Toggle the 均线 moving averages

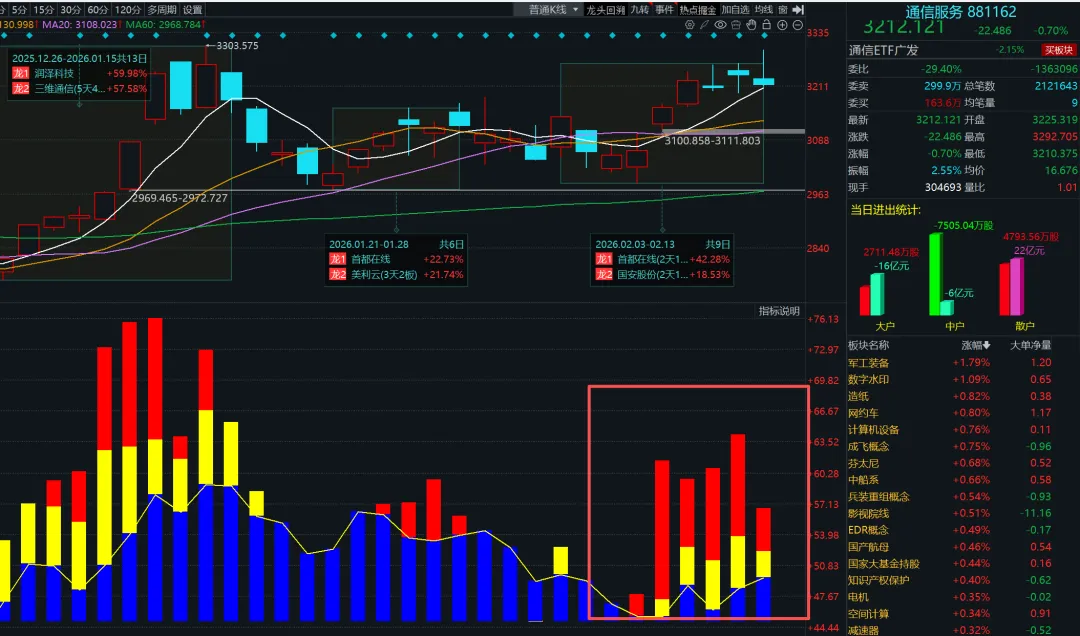763,10
